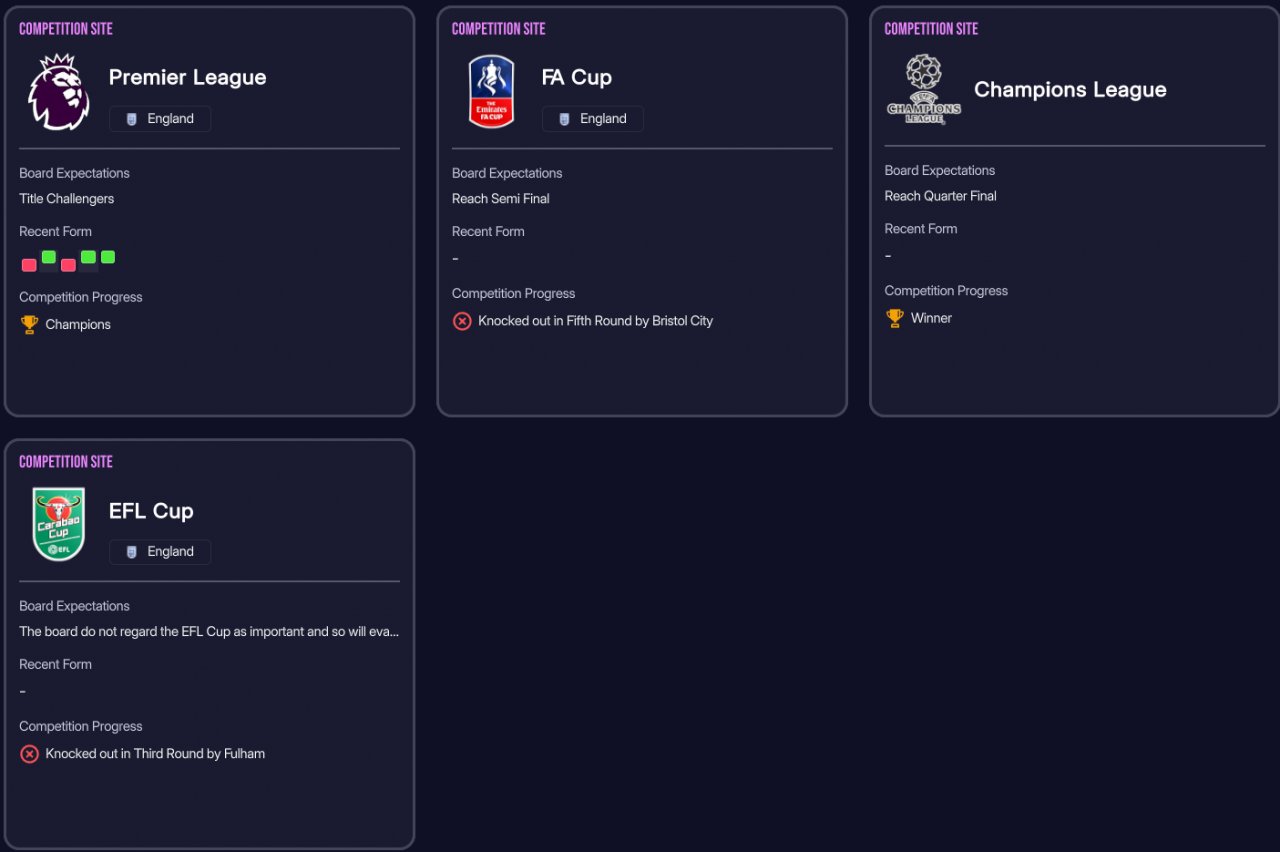
Task: Click the first red form square
Action: 29,265
